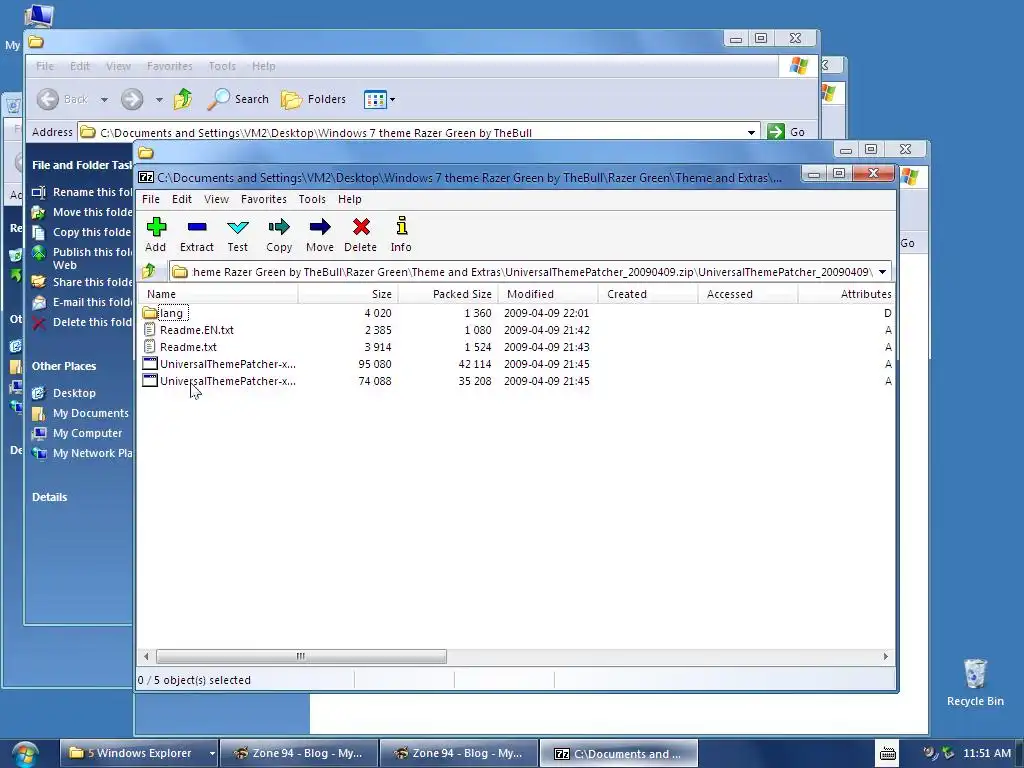This screenshot has width=1024, height=768.
Task: Select the 74 088 byte UniversalThemePatcher file
Action: point(219,381)
